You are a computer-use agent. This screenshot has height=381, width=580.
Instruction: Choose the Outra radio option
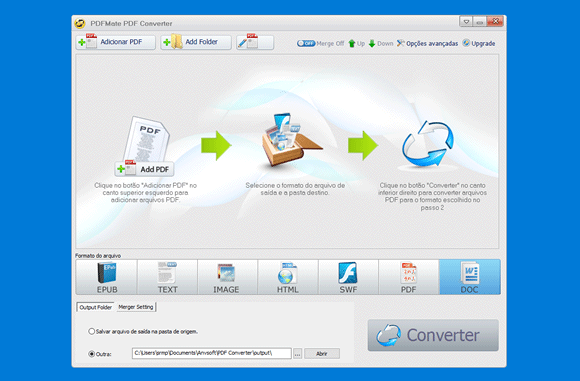[x=100, y=354]
